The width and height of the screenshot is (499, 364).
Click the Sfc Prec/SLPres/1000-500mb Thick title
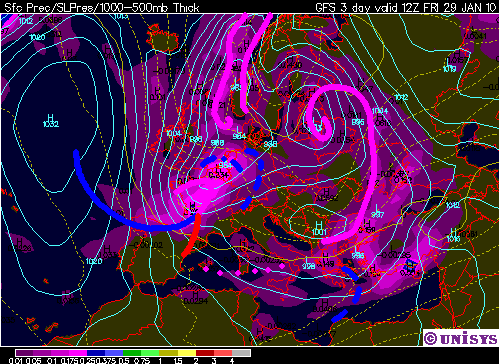[x=102, y=7]
